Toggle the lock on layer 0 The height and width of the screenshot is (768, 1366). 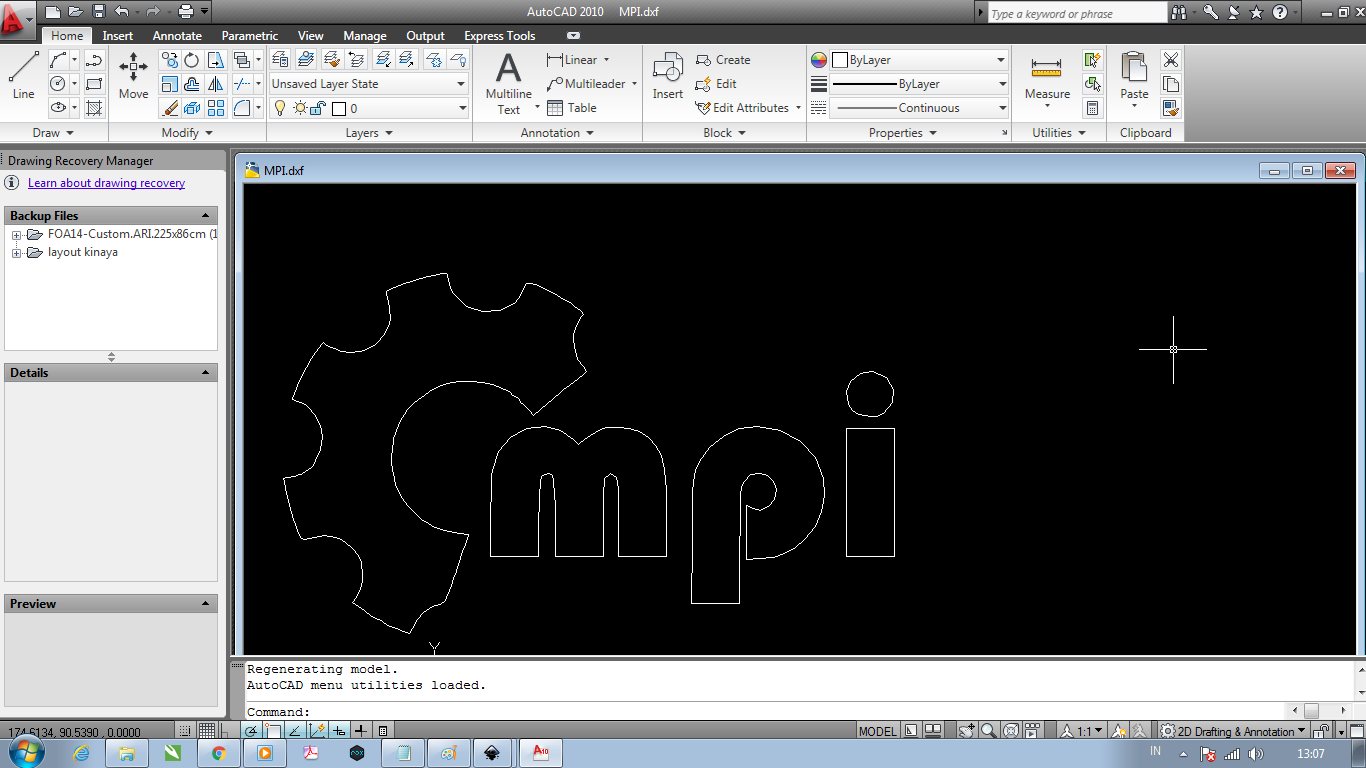click(317, 108)
